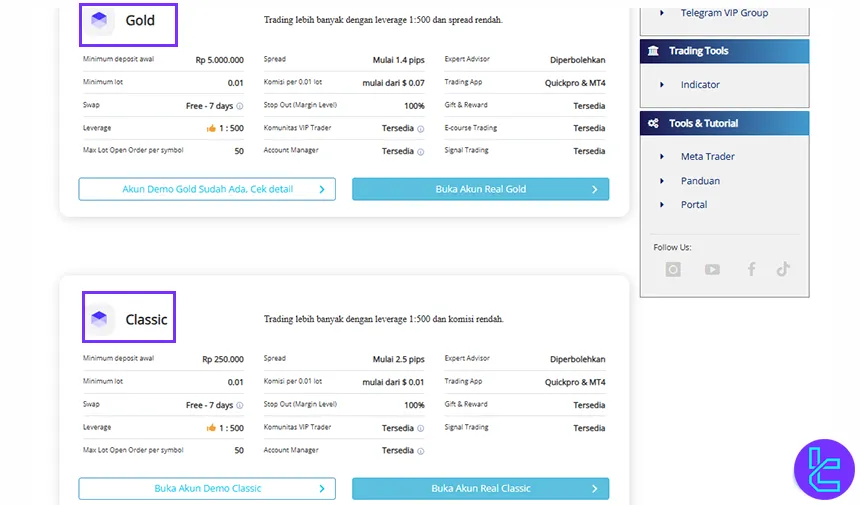Screen dimensions: 860x505
Task: Click the arrow beside Telegram VIP Group
Action: click(x=662, y=13)
